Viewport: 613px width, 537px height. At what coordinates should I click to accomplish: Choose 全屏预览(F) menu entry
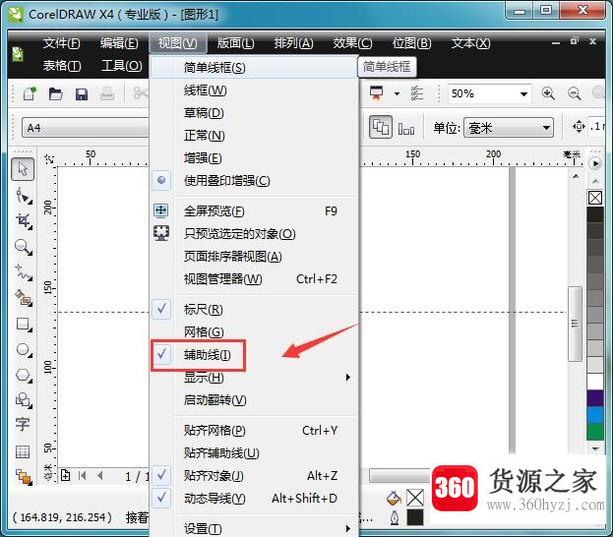click(254, 211)
